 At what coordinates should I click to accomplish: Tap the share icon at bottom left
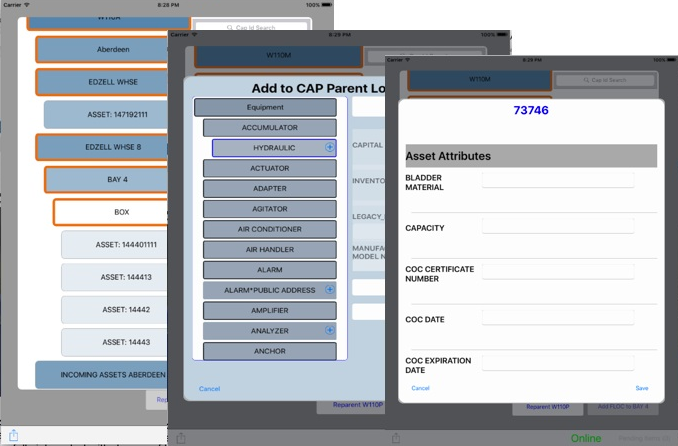coord(14,435)
